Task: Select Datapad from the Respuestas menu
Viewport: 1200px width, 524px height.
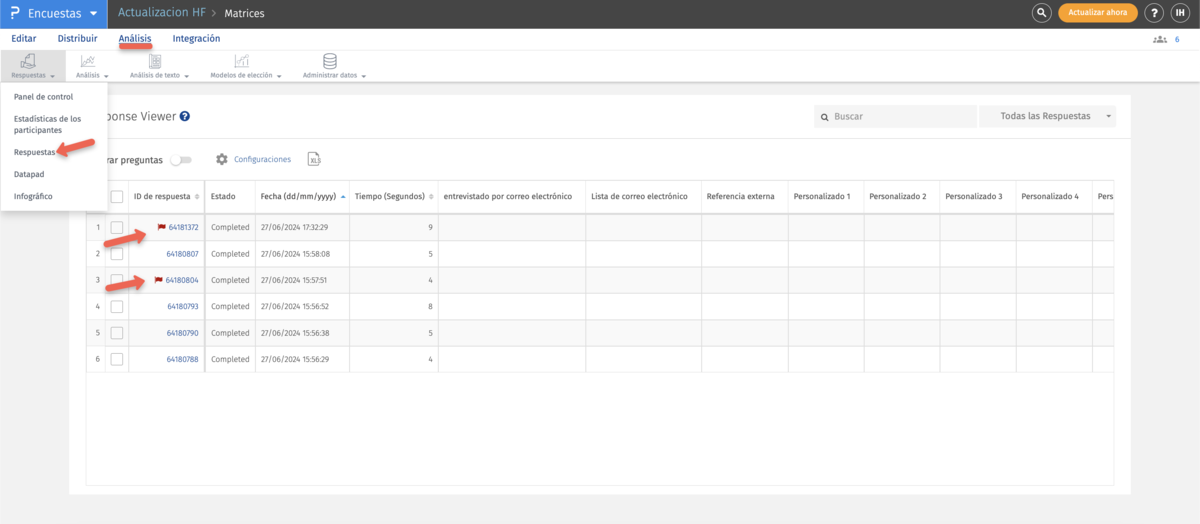Action: (29, 174)
